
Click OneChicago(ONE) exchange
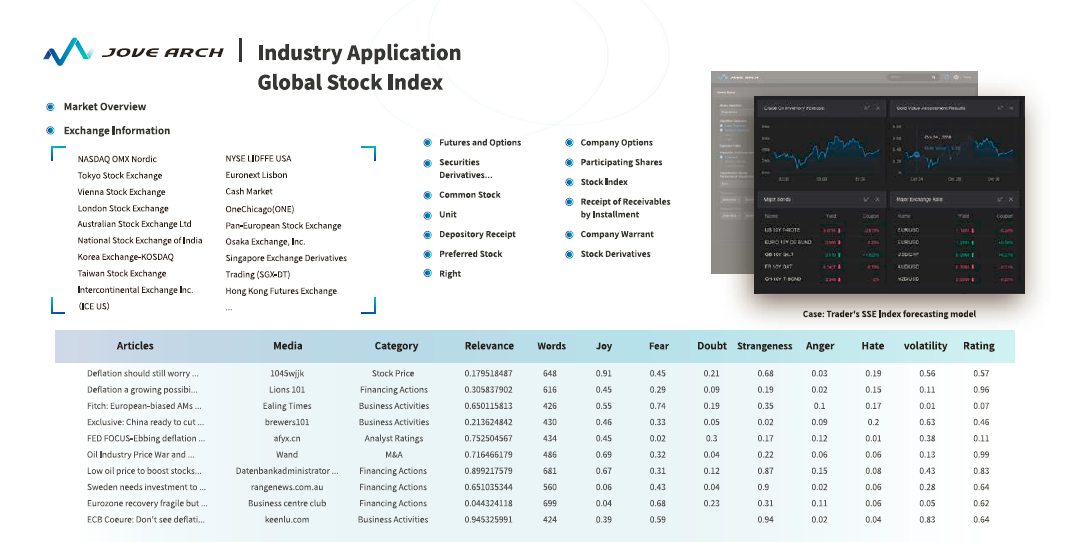(260, 209)
